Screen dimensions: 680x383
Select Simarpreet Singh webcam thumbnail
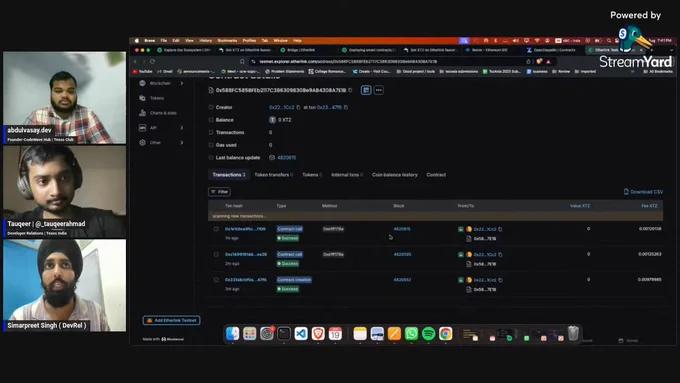click(65, 285)
